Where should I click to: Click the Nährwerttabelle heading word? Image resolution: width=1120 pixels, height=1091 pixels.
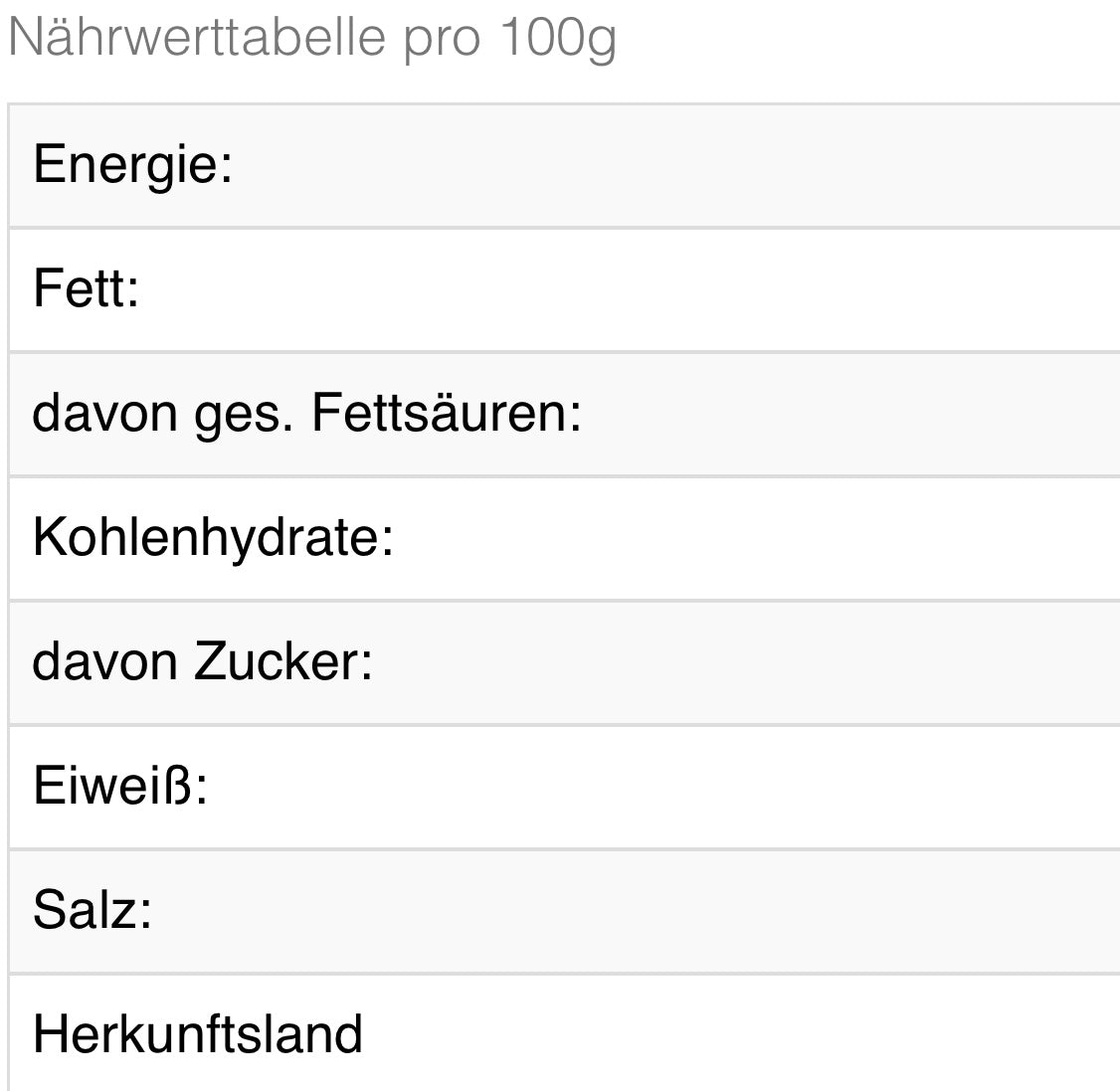click(x=197, y=38)
